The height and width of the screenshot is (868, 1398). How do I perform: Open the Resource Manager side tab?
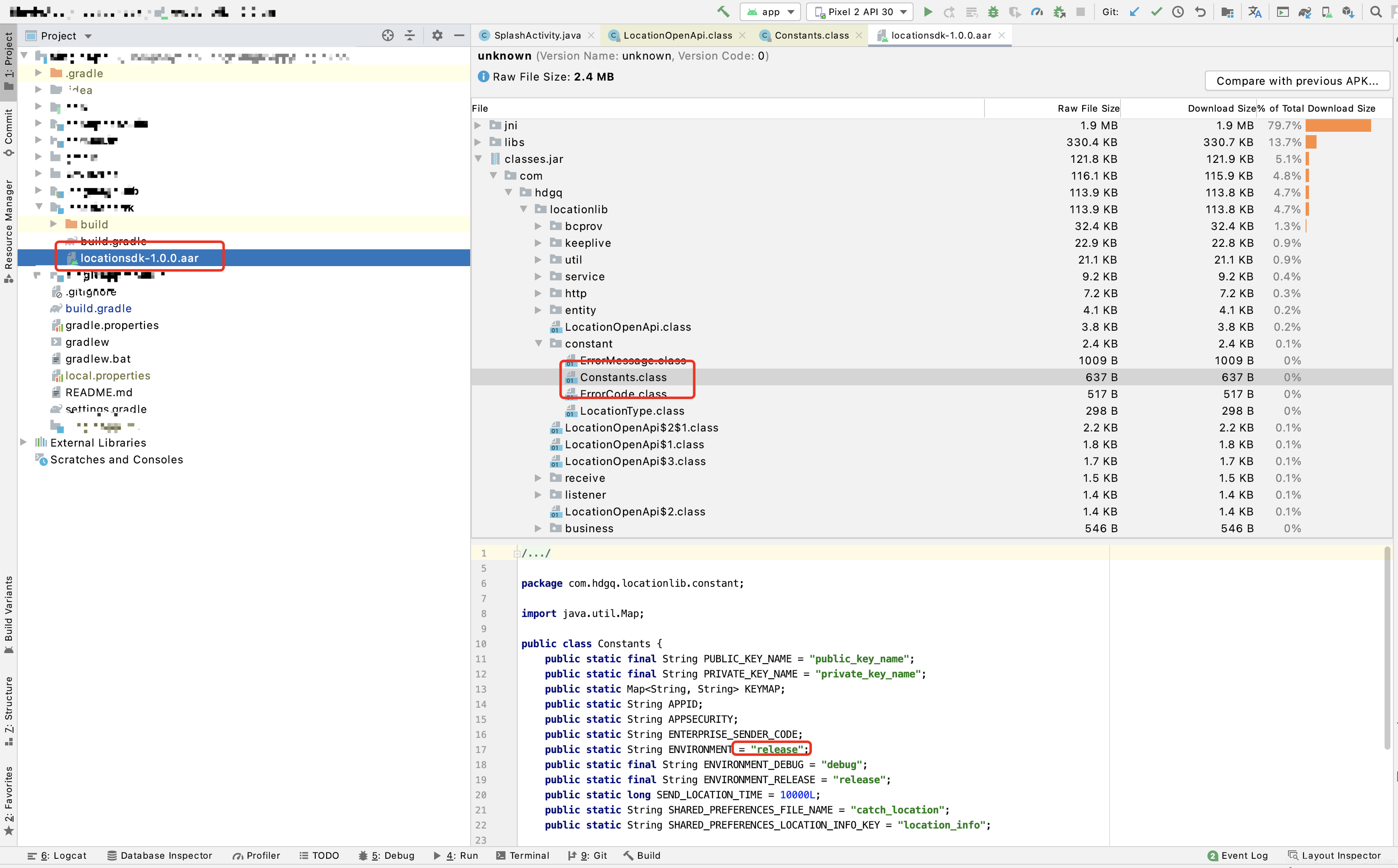coord(9,231)
